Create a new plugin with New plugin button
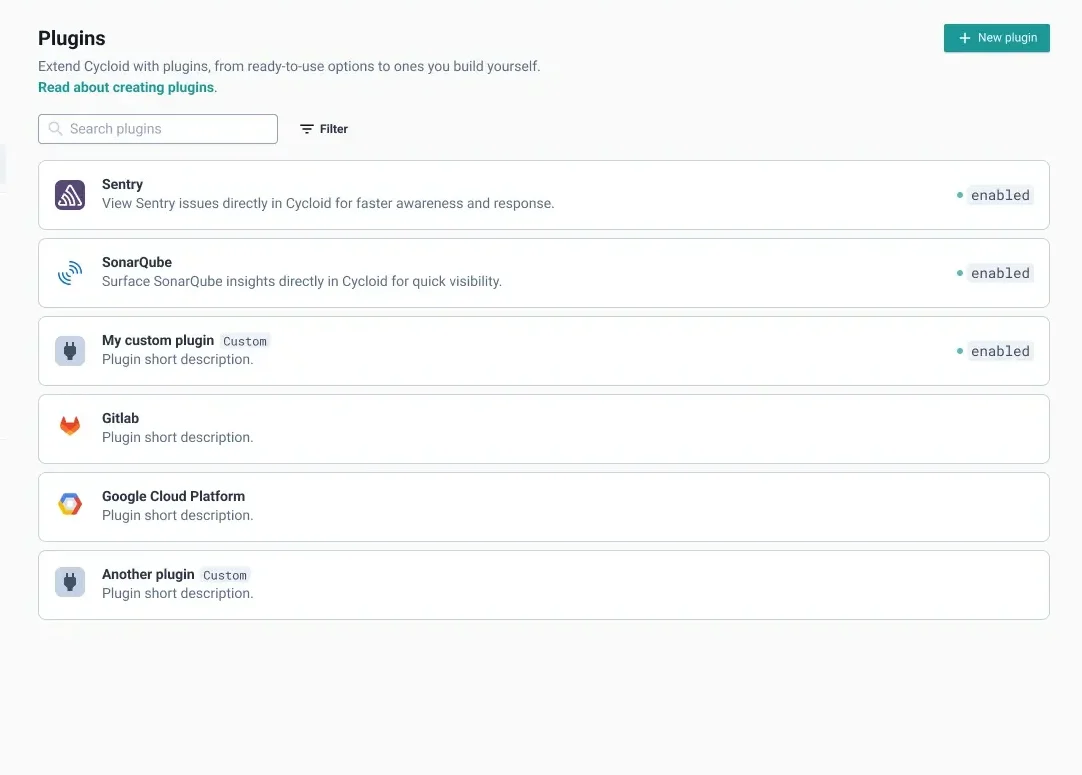This screenshot has width=1082, height=775. 996,38
